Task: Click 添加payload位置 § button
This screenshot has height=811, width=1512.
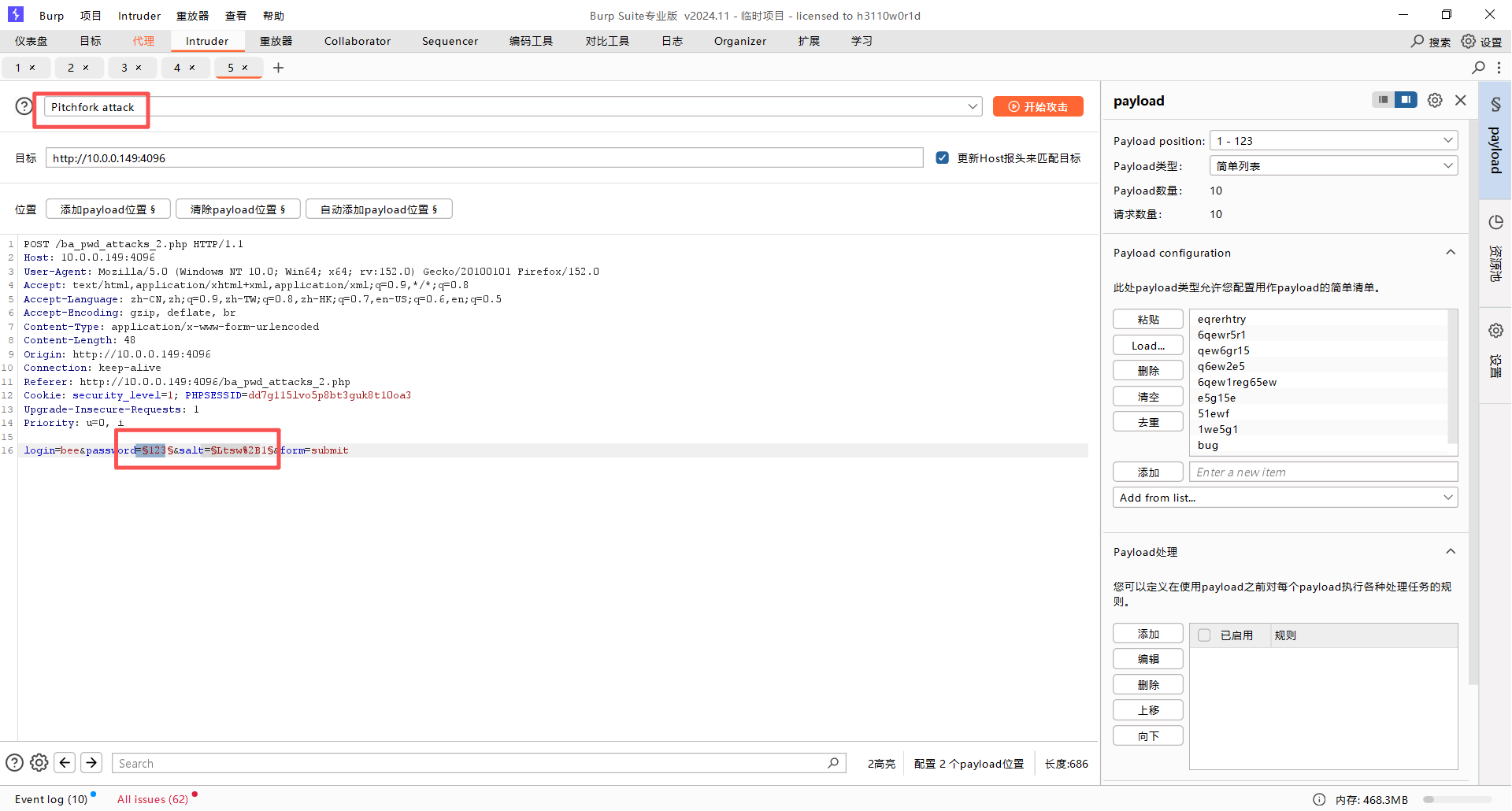Action: (x=108, y=209)
